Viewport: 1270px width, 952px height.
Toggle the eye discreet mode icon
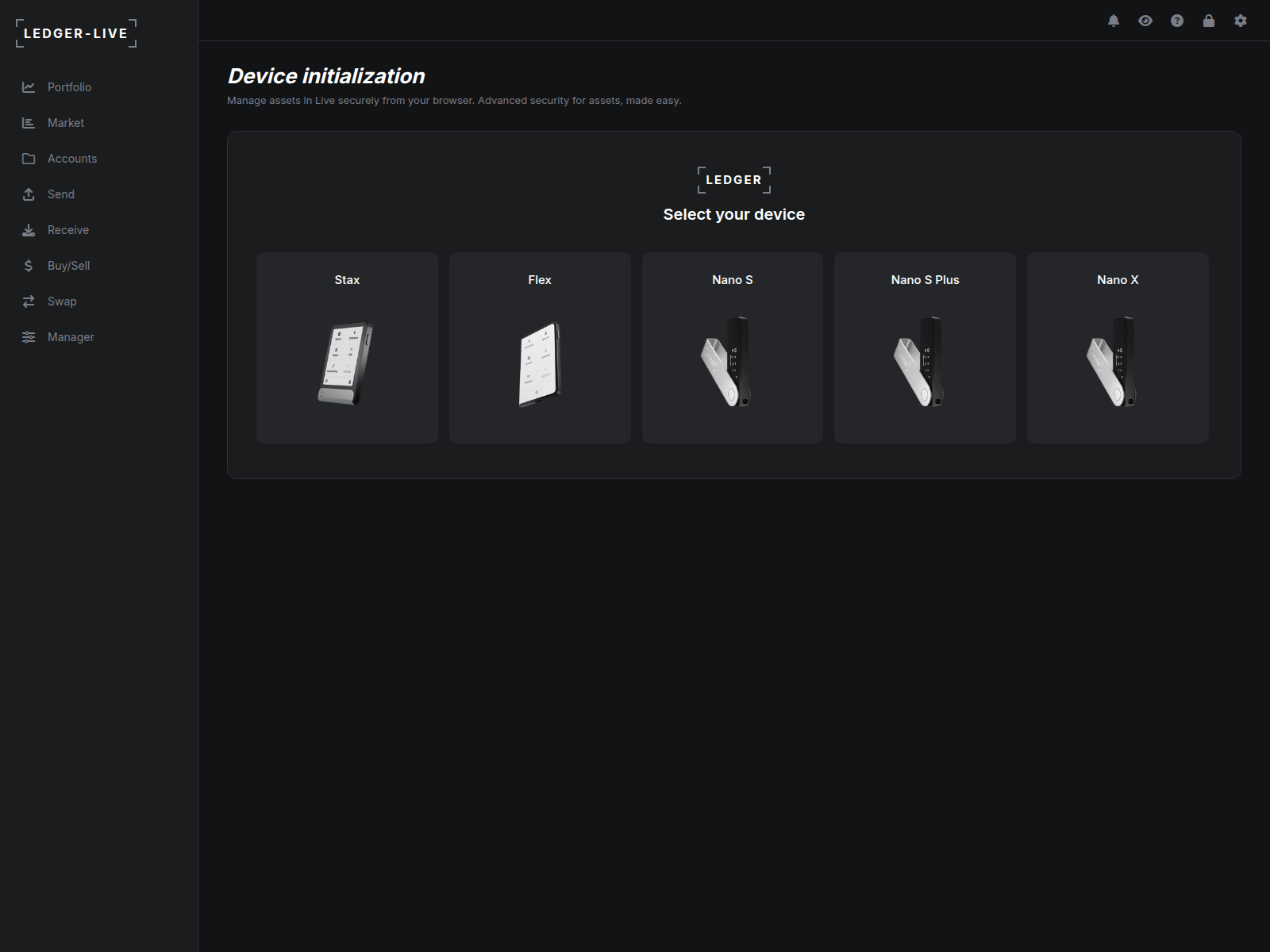pos(1145,21)
